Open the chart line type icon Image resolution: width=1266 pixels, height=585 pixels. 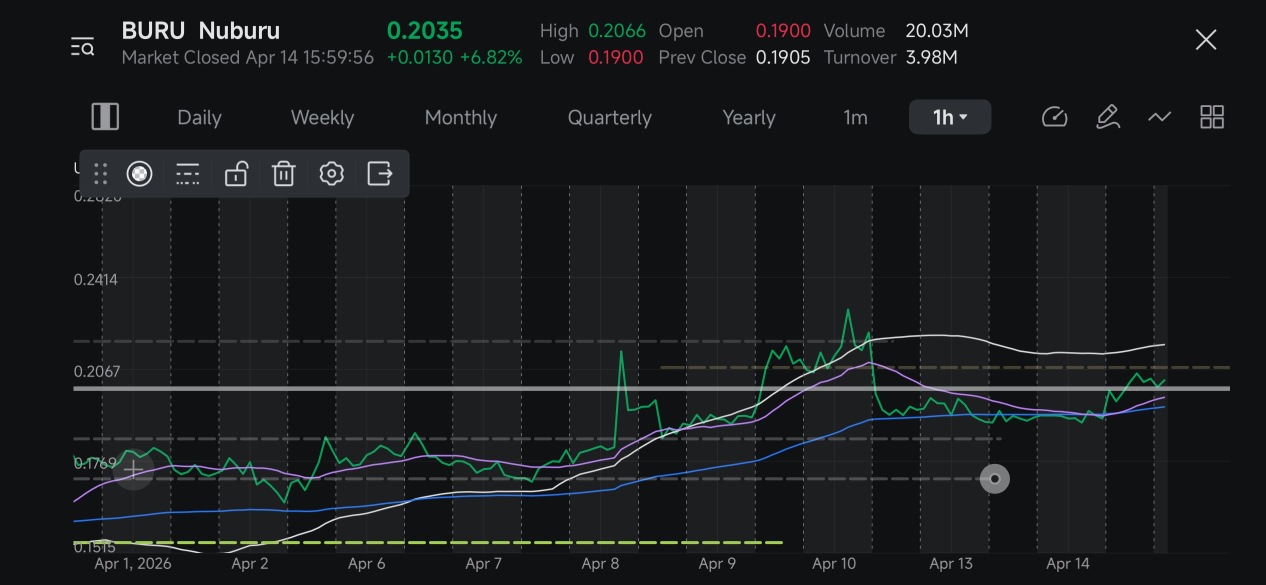(1159, 117)
